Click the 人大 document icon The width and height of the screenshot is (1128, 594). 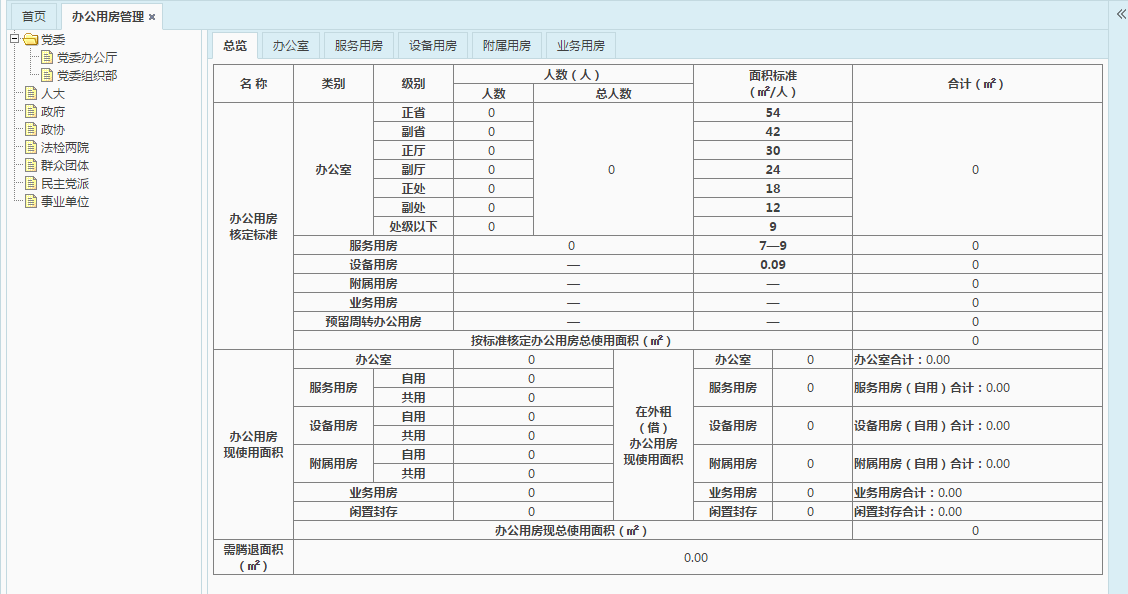click(x=31, y=93)
